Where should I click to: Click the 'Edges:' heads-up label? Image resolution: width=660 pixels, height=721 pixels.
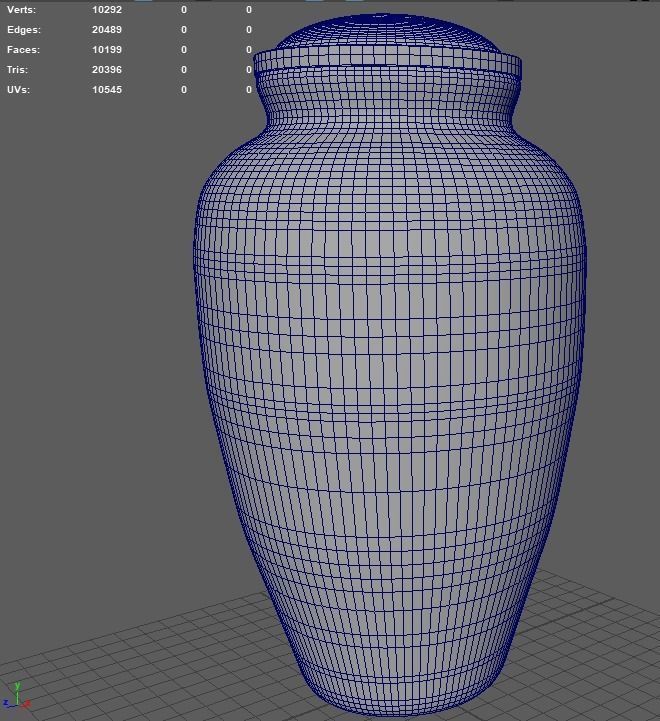tap(24, 30)
